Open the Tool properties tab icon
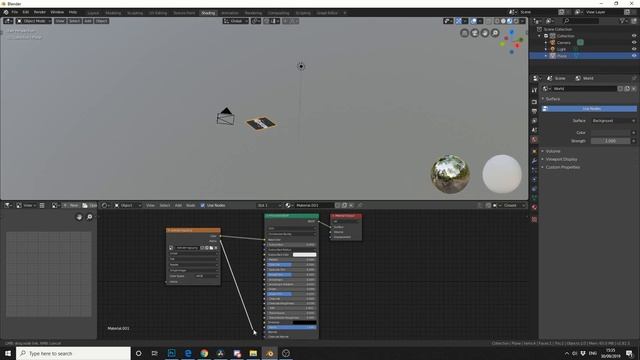Screen dimensions: 640x360 (534, 91)
